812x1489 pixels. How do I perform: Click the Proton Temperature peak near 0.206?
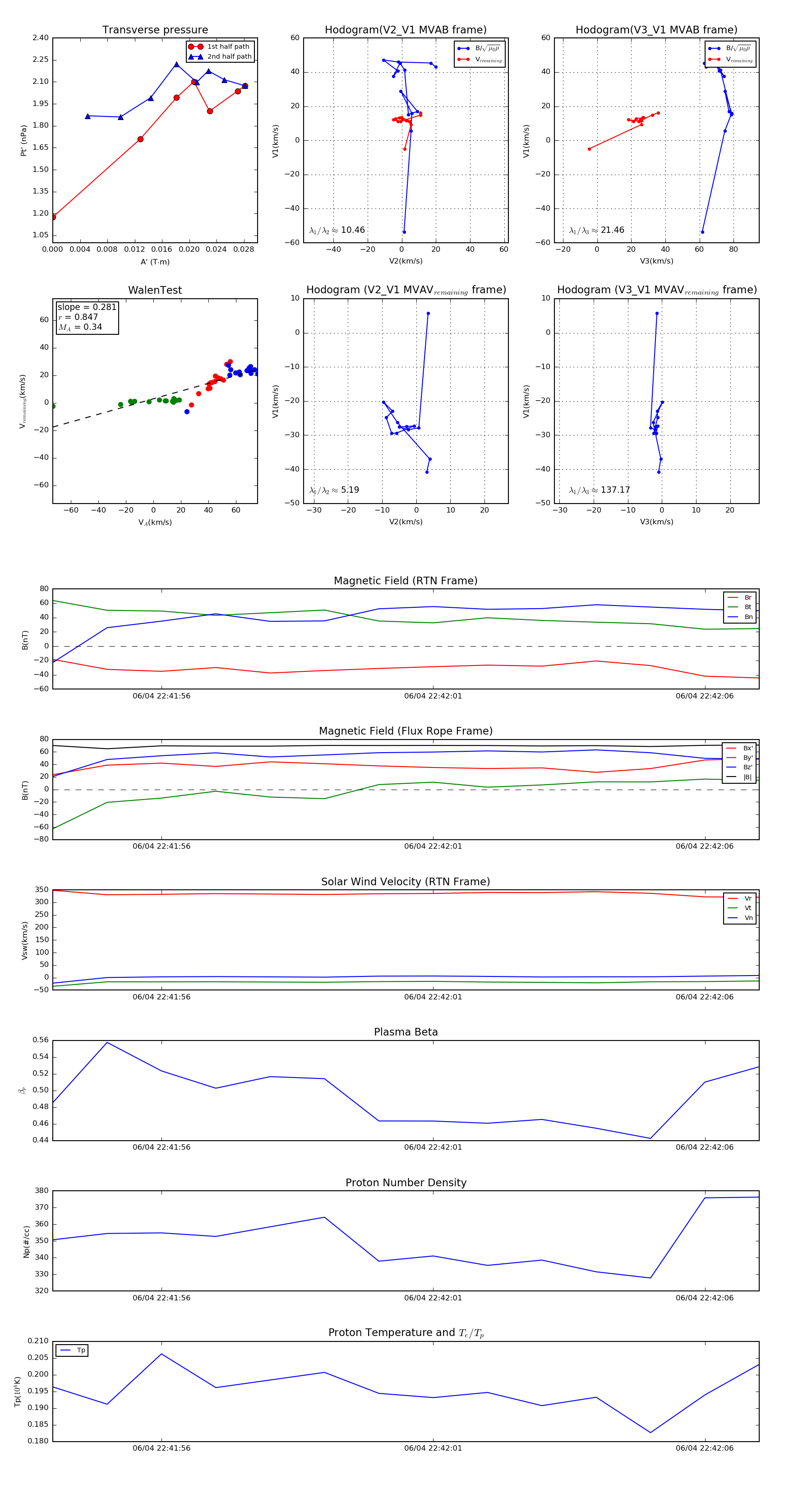(161, 1355)
